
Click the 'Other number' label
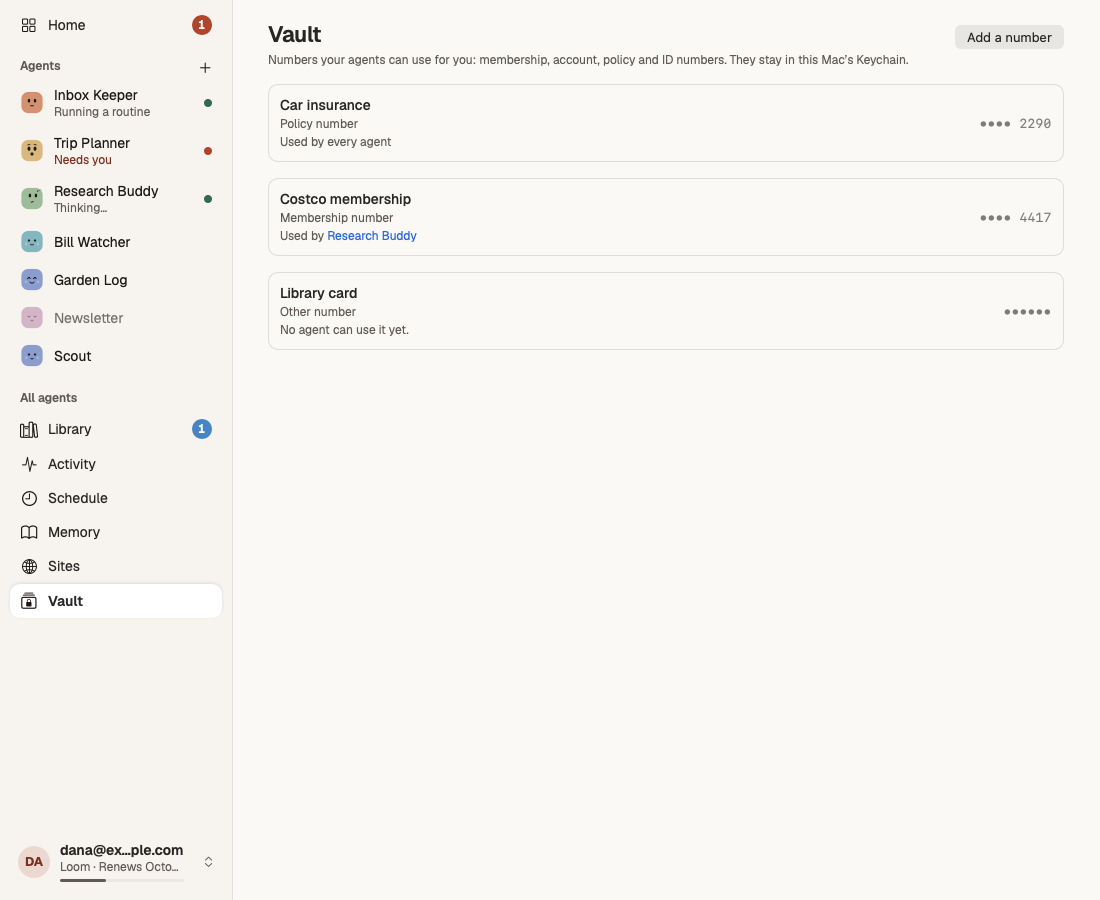pyautogui.click(x=318, y=311)
